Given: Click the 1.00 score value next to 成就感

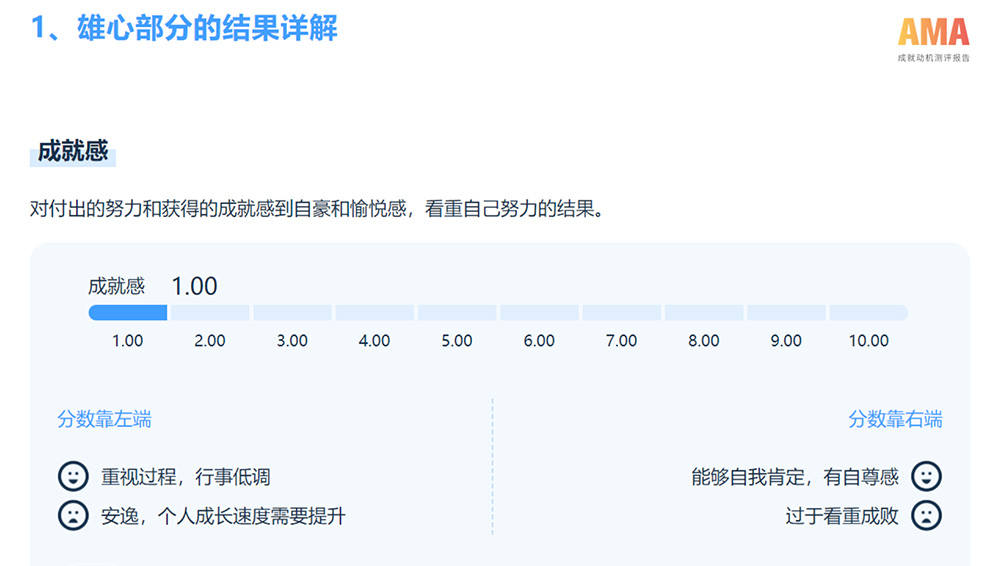Looking at the screenshot, I should (195, 286).
